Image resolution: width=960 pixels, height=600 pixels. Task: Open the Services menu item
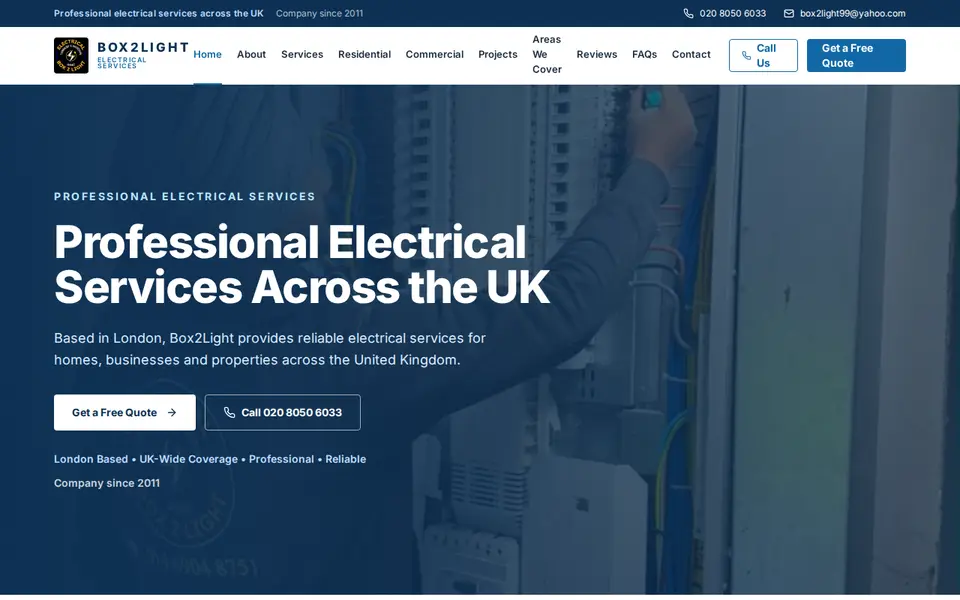point(302,54)
